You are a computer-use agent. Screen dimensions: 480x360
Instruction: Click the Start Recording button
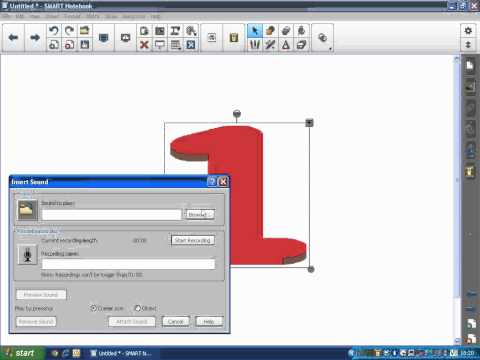click(193, 240)
